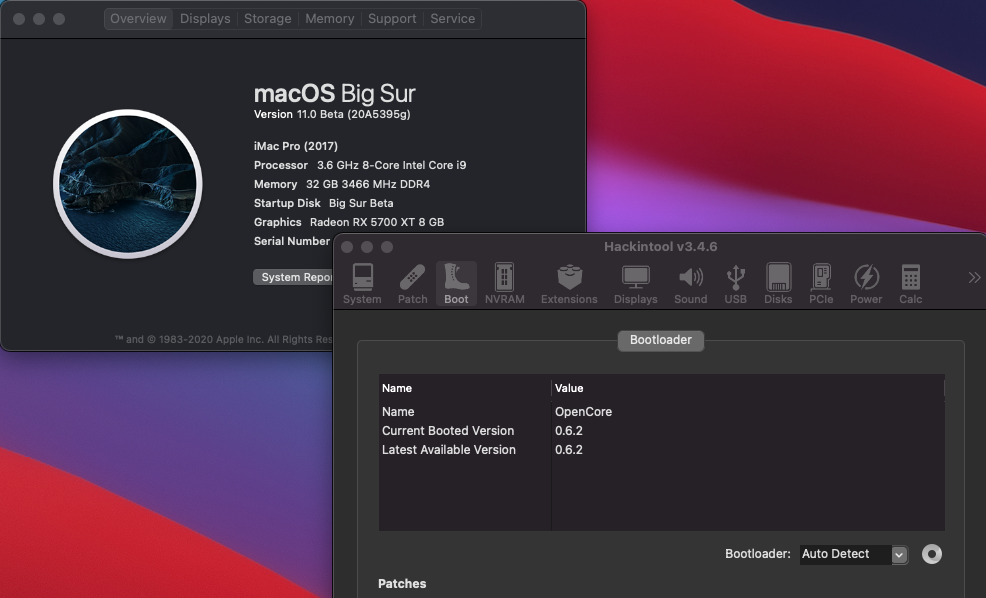The height and width of the screenshot is (598, 986).
Task: Open the Disks section in Hackintool
Action: click(778, 284)
